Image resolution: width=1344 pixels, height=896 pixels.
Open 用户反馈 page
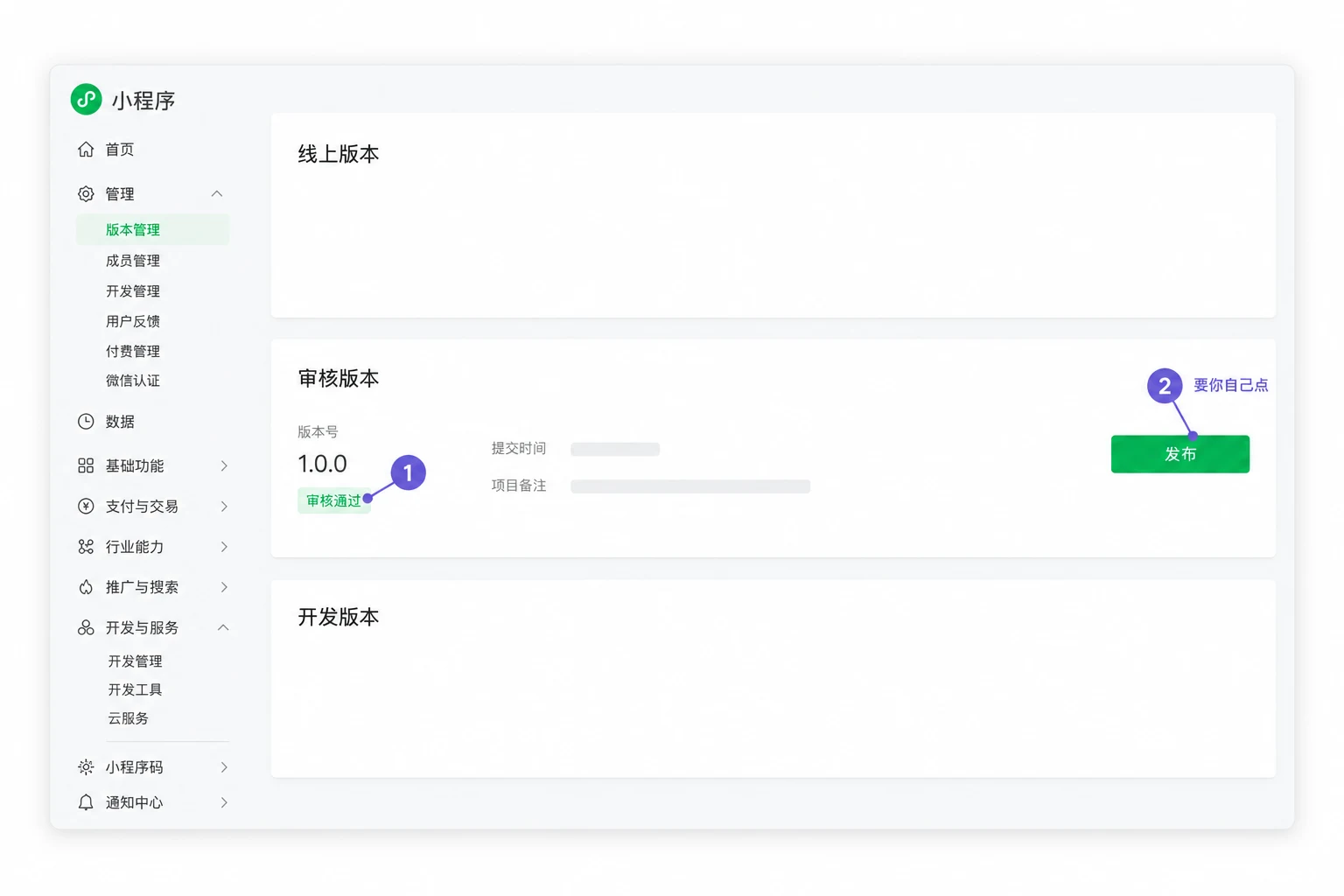[x=133, y=321]
